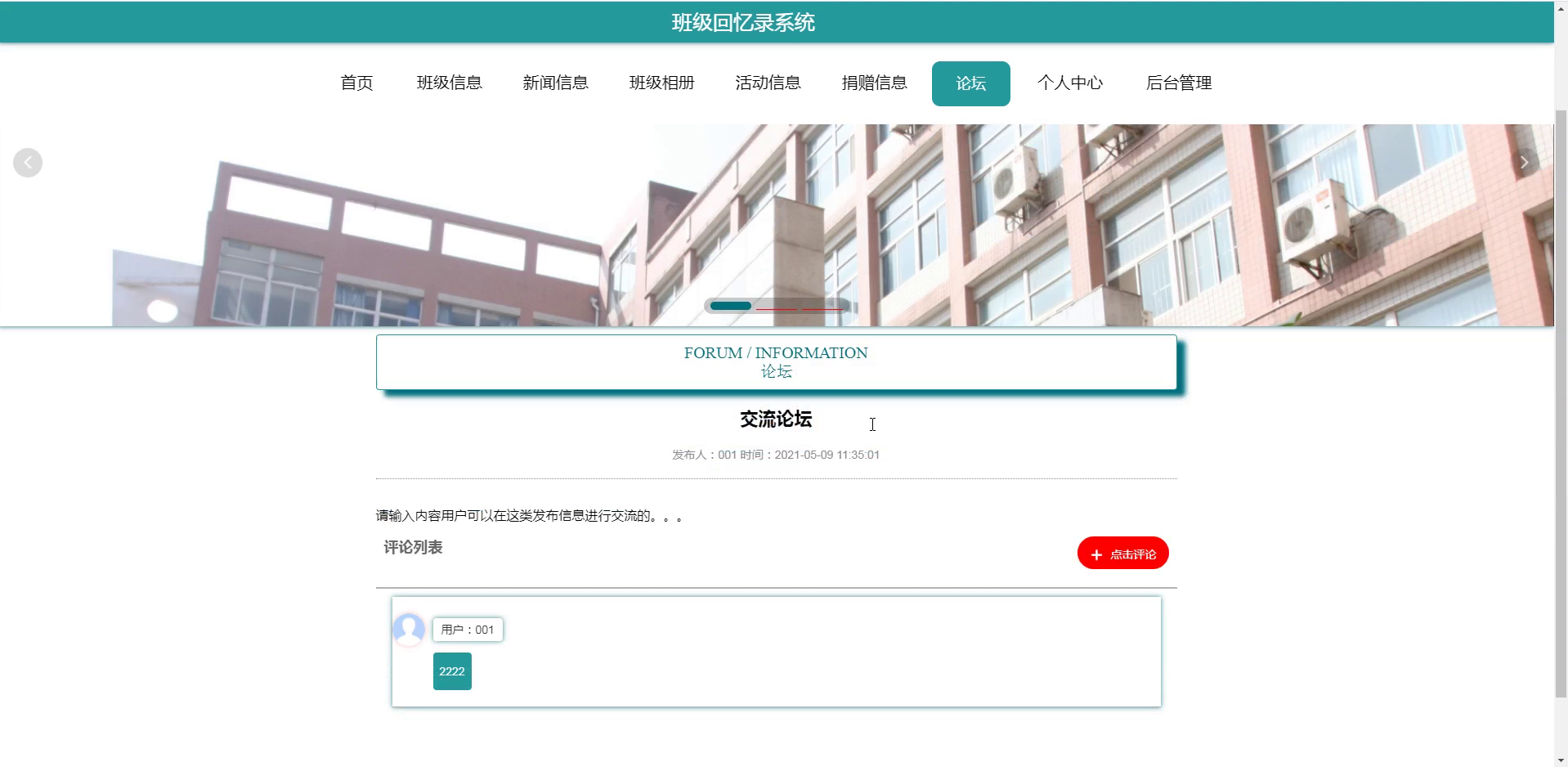This screenshot has width=1568, height=767.
Task: Click the 2222 comment bubble
Action: (452, 671)
